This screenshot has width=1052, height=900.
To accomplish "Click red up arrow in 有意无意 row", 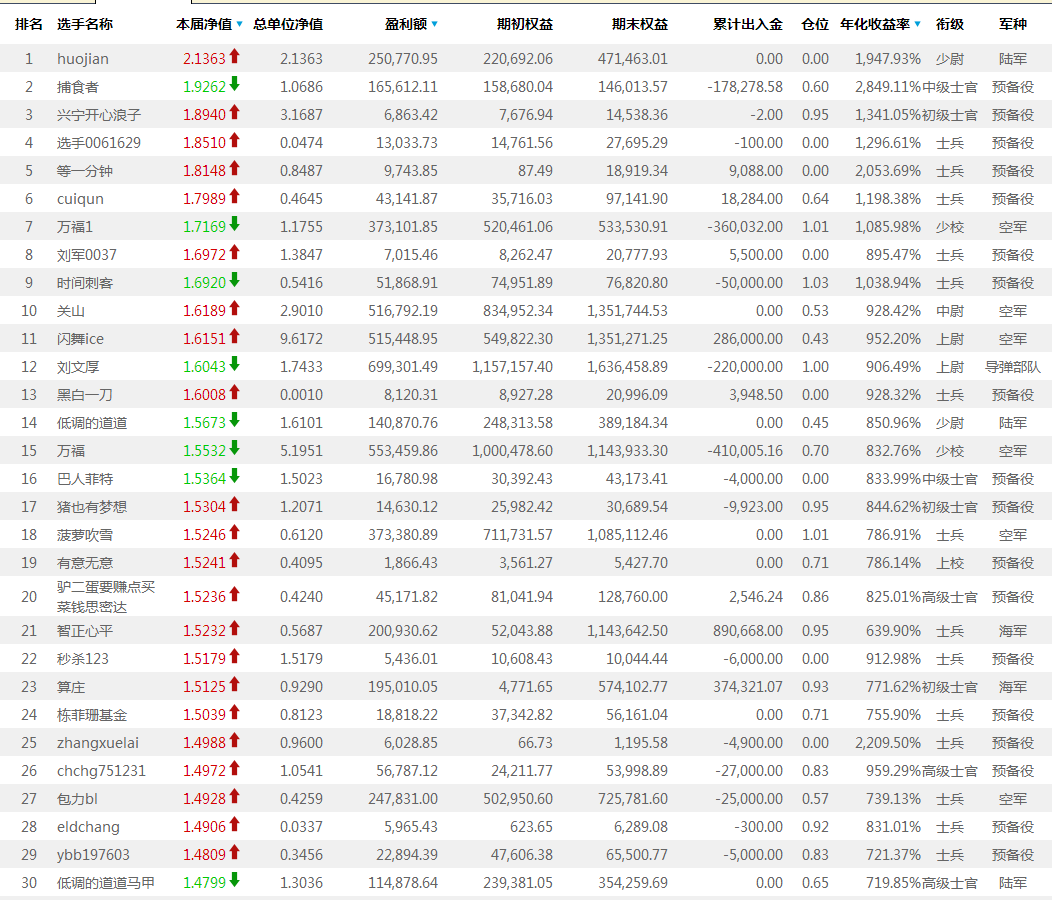I will click(234, 560).
